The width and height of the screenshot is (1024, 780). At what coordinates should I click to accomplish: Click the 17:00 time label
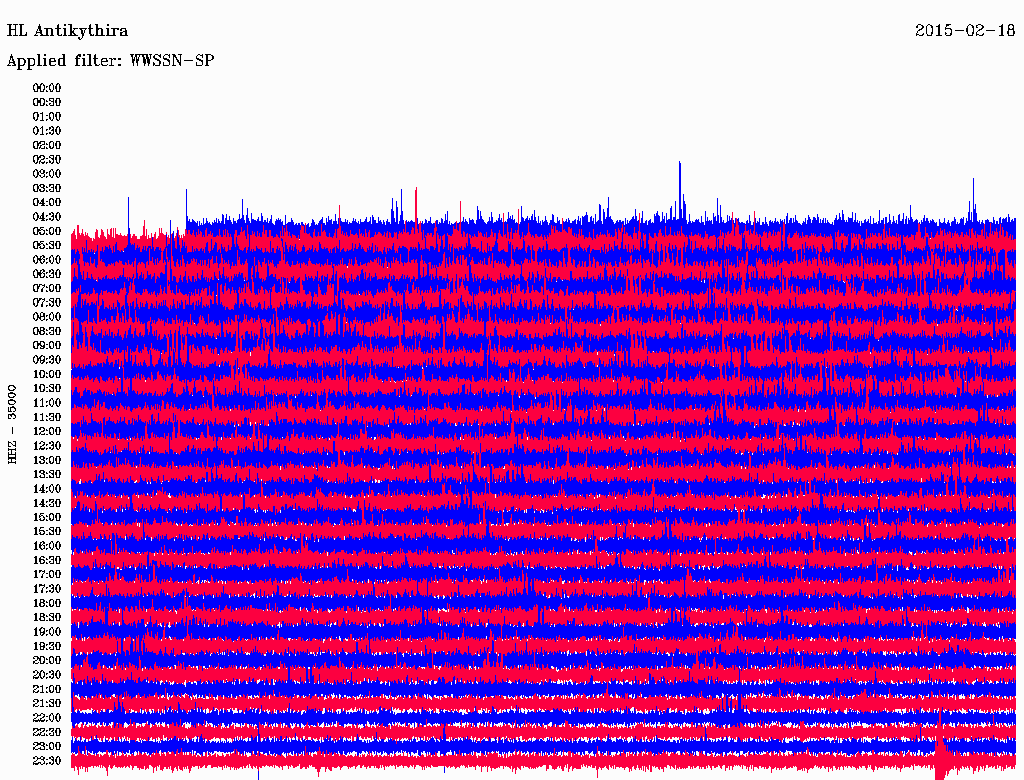(47, 574)
